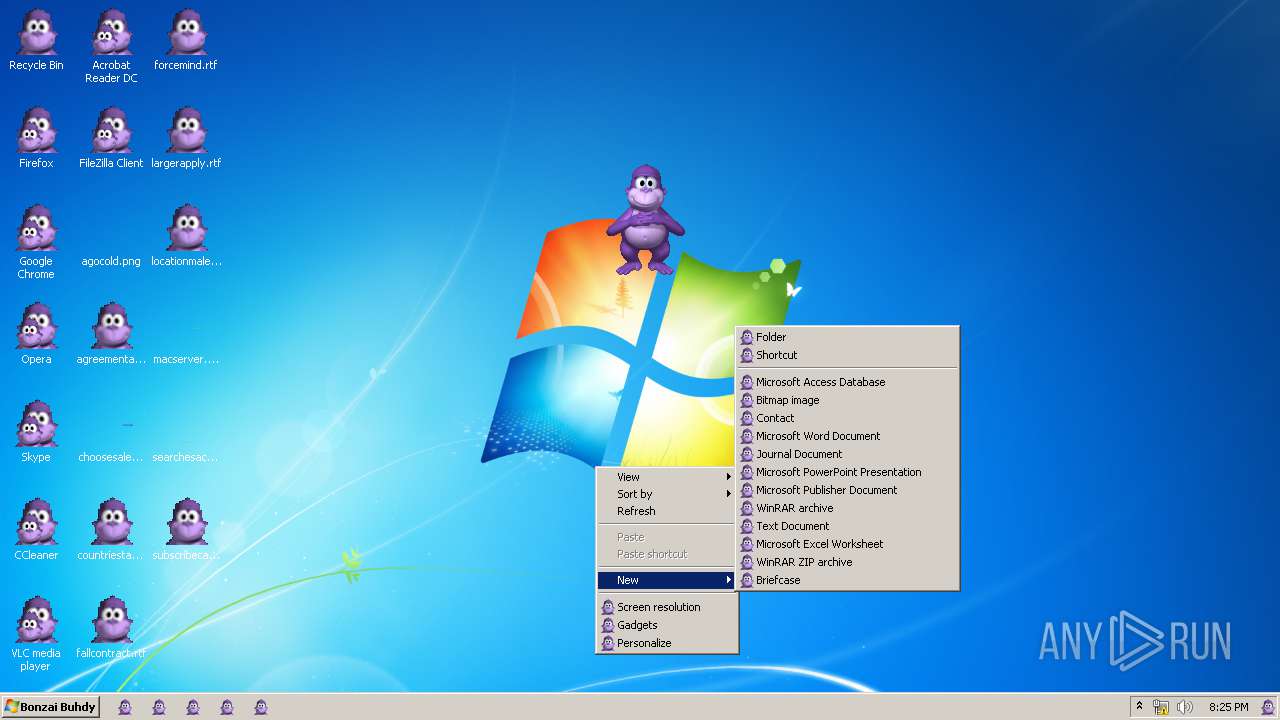The width and height of the screenshot is (1280, 720).
Task: Choose the greyed-out Paste entry in the context menu
Action: [667, 537]
